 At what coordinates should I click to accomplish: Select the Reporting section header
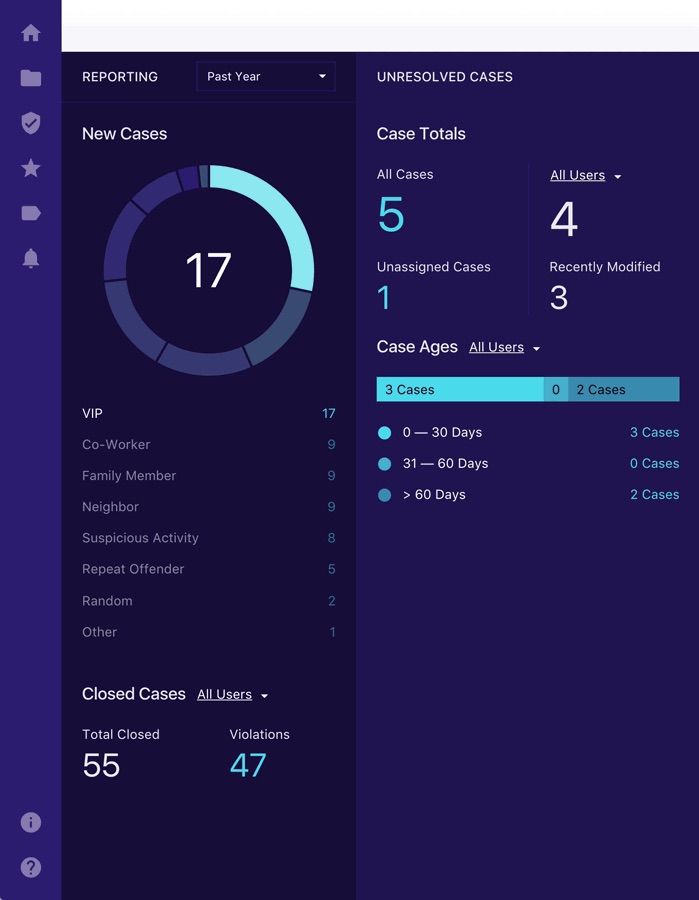coord(120,77)
